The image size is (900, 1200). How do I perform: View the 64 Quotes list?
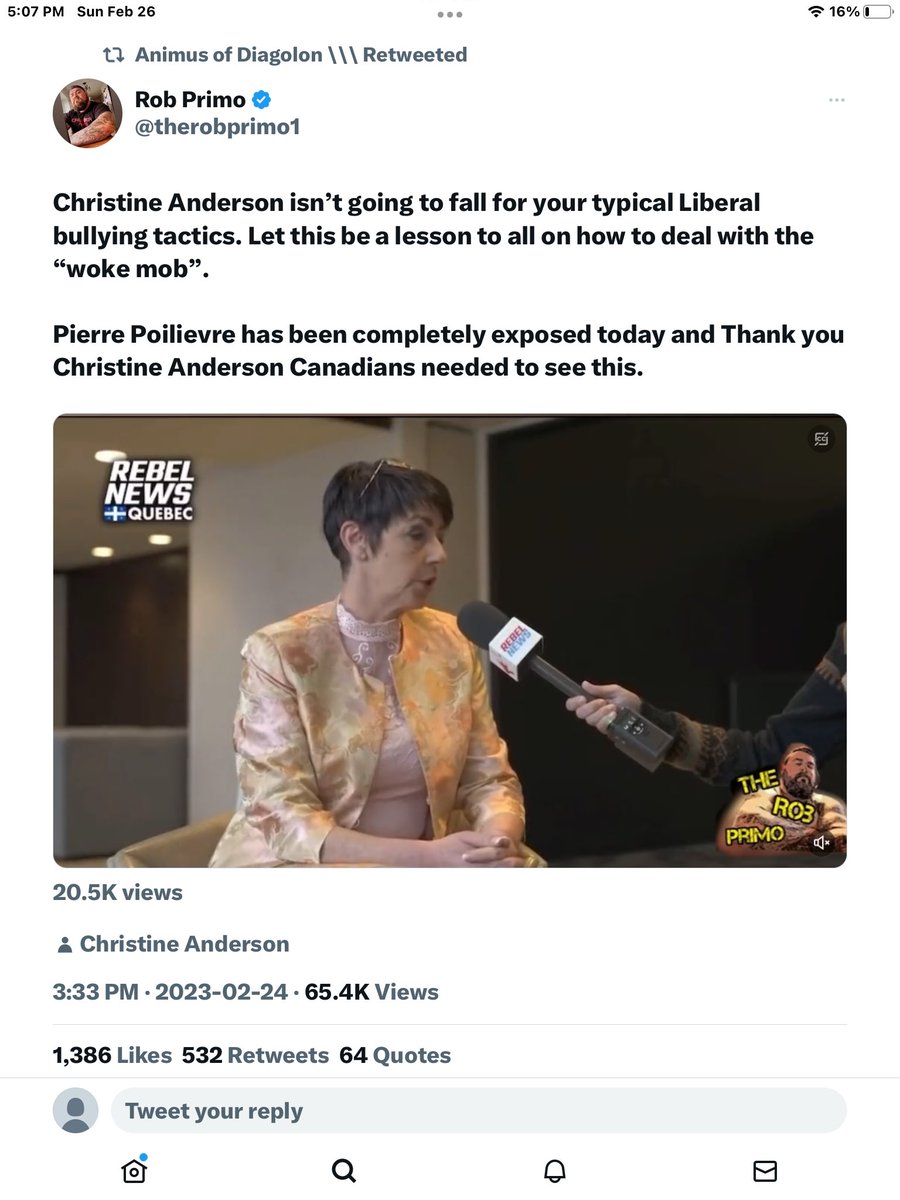395,1055
